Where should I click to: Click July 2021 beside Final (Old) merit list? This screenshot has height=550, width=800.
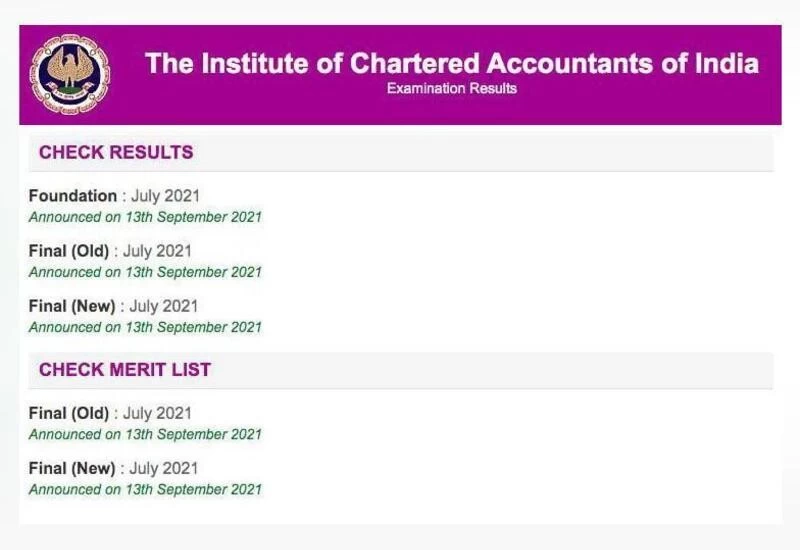click(x=157, y=413)
